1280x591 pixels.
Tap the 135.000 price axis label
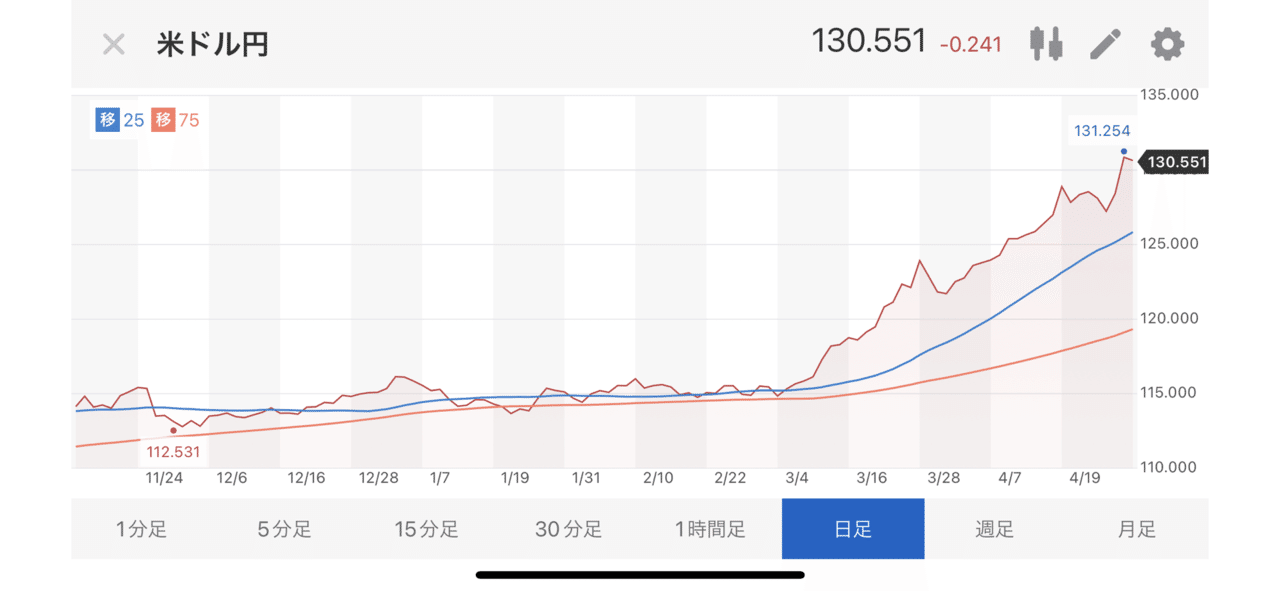[1169, 95]
